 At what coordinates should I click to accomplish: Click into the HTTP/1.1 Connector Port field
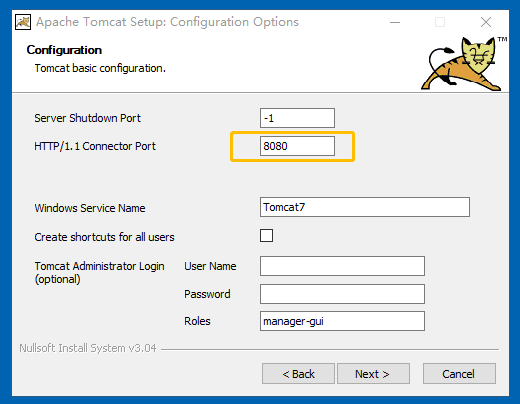coord(297,146)
